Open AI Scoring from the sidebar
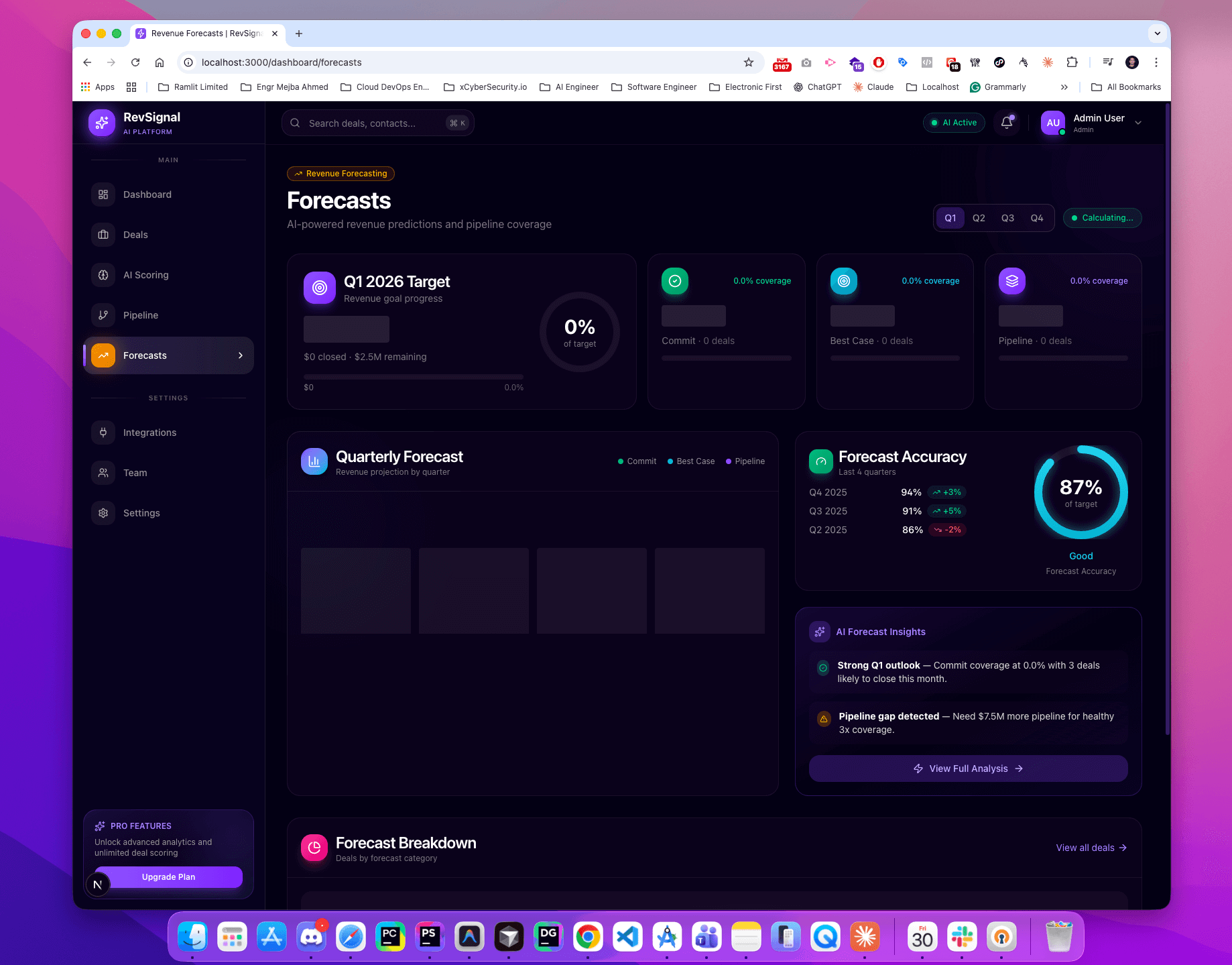The image size is (1232, 965). [x=103, y=275]
